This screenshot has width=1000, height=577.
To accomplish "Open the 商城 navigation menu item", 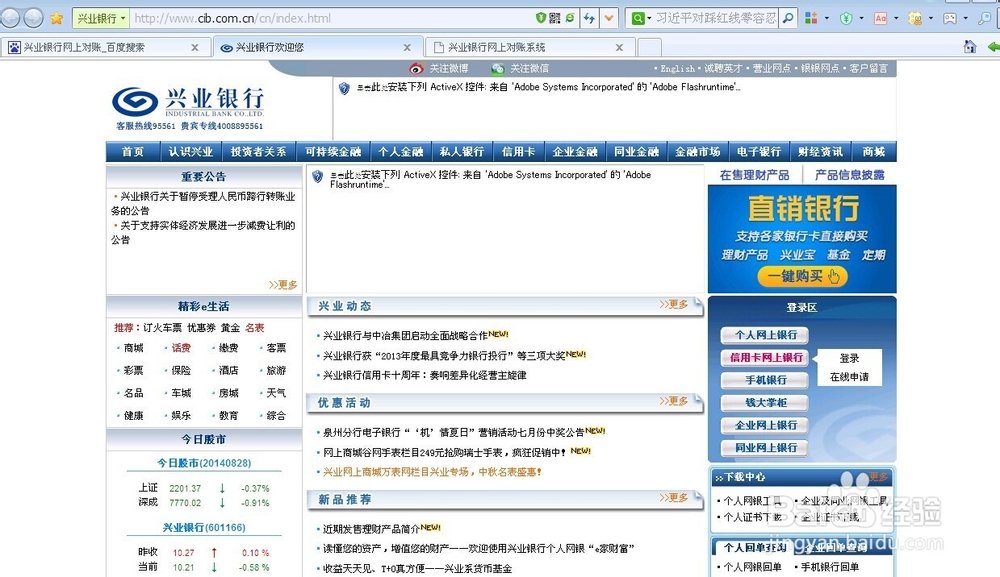I will pos(874,152).
